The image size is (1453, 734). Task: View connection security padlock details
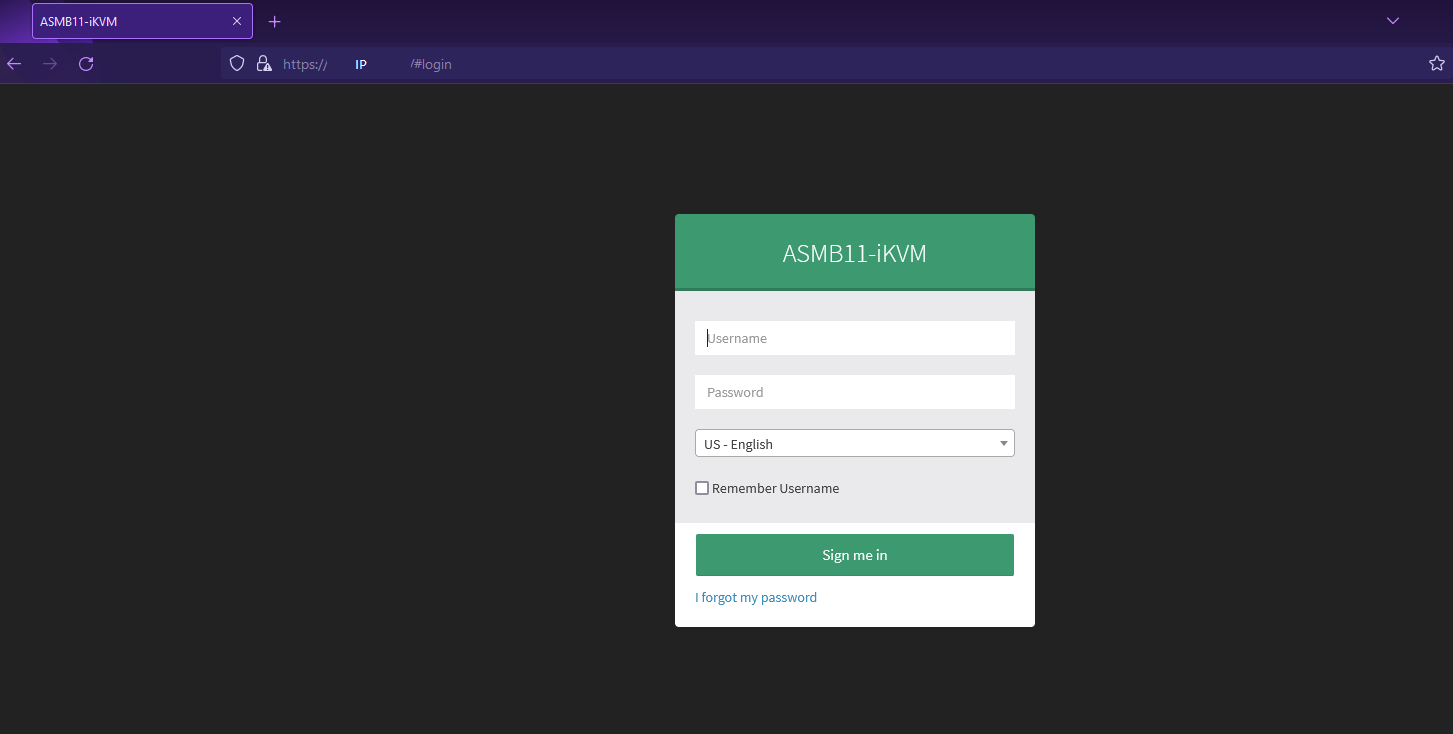tap(264, 64)
